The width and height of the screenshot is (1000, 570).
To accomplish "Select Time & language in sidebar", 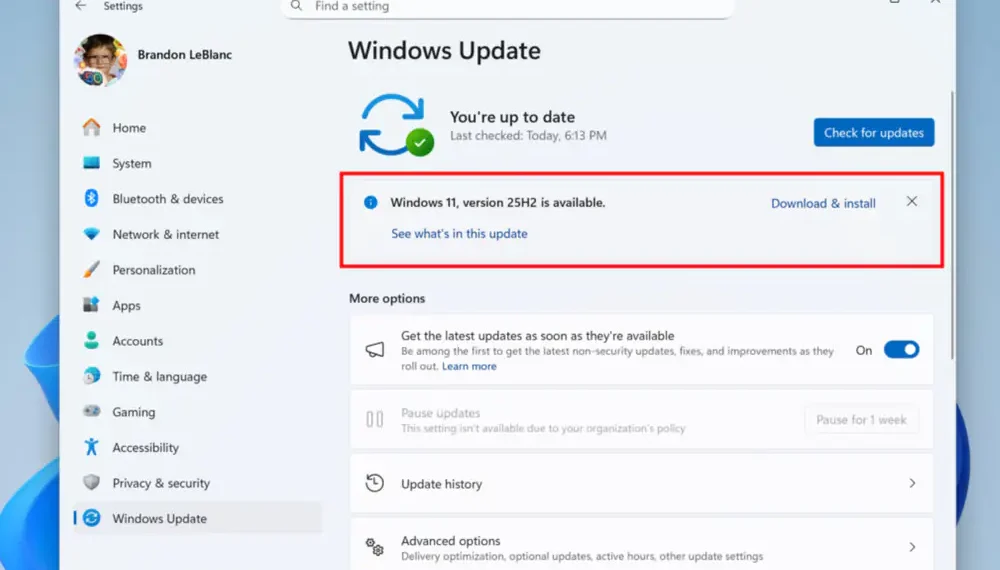I will click(x=159, y=377).
